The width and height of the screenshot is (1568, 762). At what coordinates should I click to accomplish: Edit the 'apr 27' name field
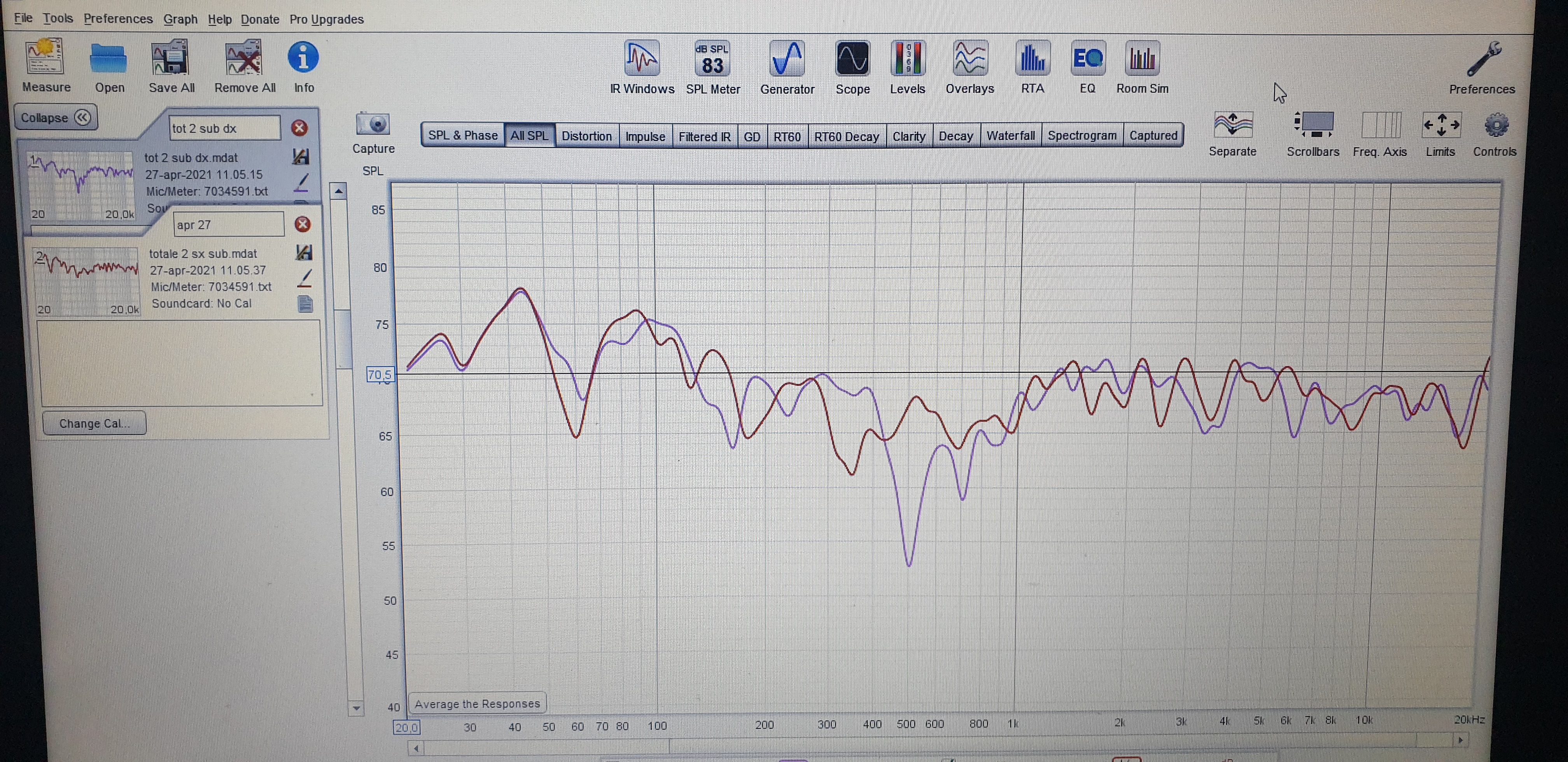[x=228, y=224]
